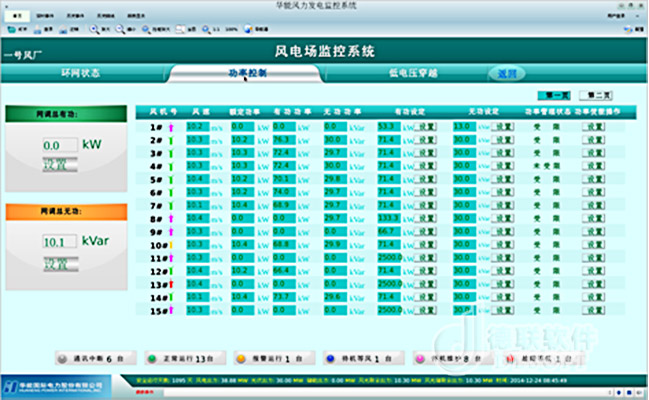
Task: Click 设置 under 网调总无功 panel
Action: pos(56,263)
